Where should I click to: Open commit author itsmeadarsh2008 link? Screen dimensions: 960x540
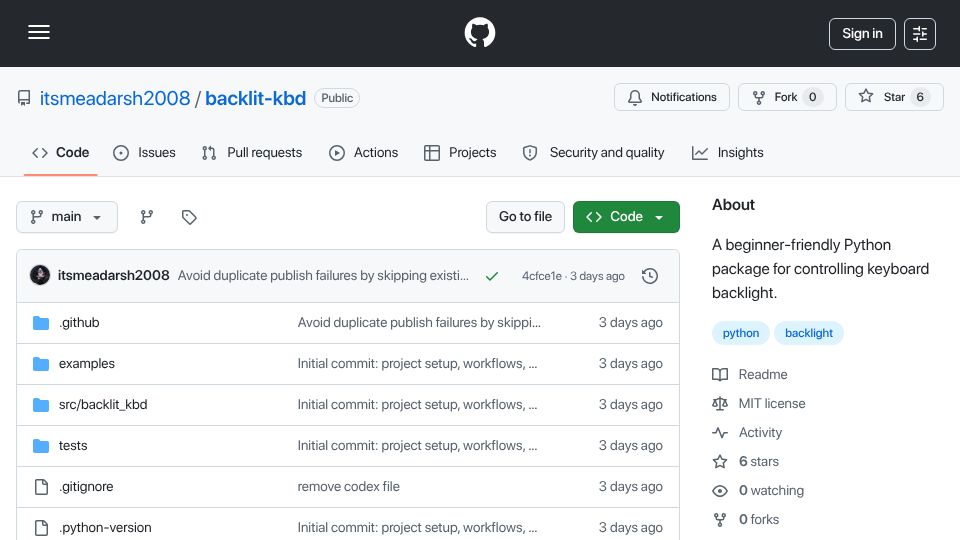click(x=113, y=276)
